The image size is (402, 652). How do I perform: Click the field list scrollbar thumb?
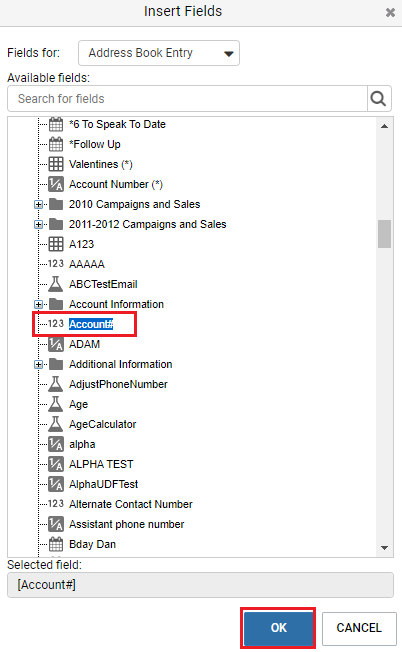(385, 234)
